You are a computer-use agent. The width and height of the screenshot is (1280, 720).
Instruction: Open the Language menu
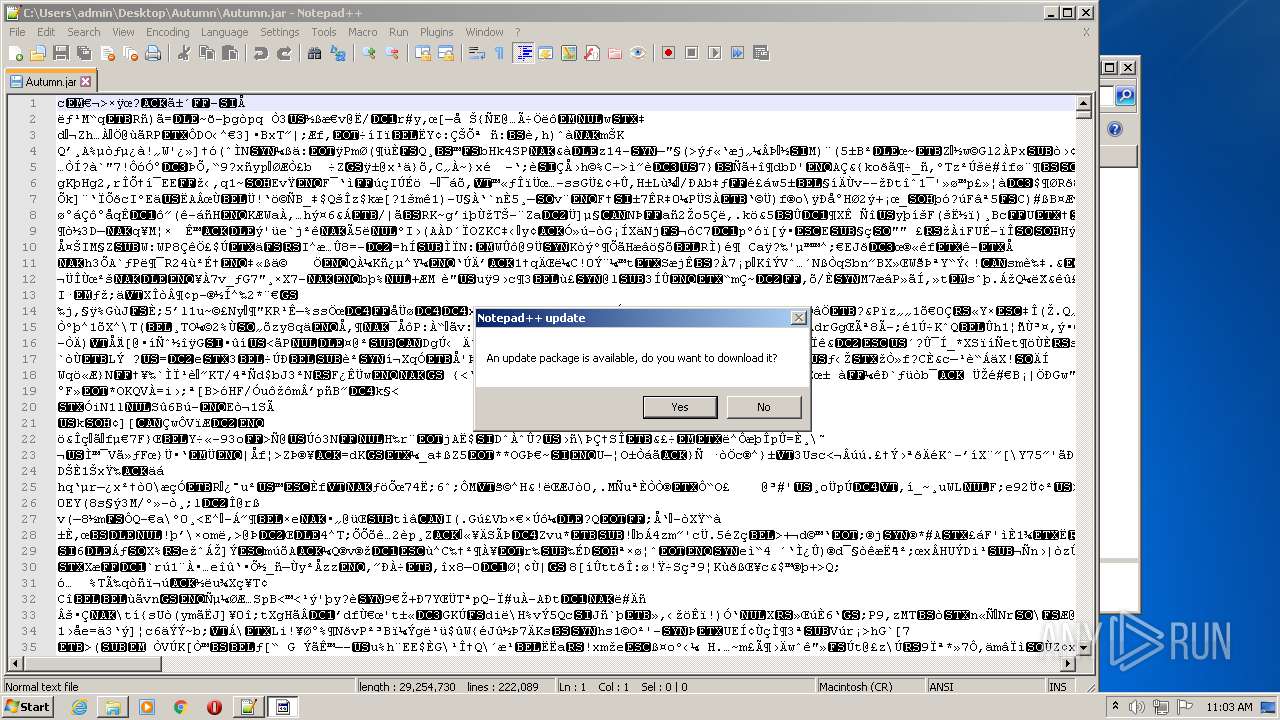click(x=224, y=32)
